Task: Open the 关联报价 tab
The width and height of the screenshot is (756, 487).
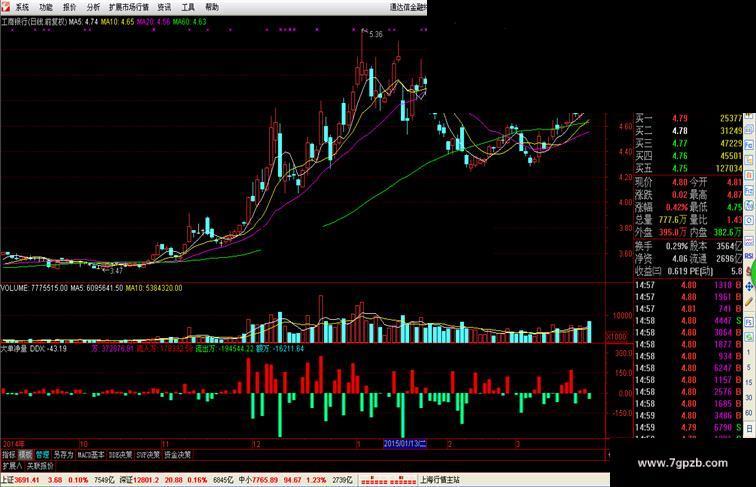Action: pyautogui.click(x=40, y=466)
